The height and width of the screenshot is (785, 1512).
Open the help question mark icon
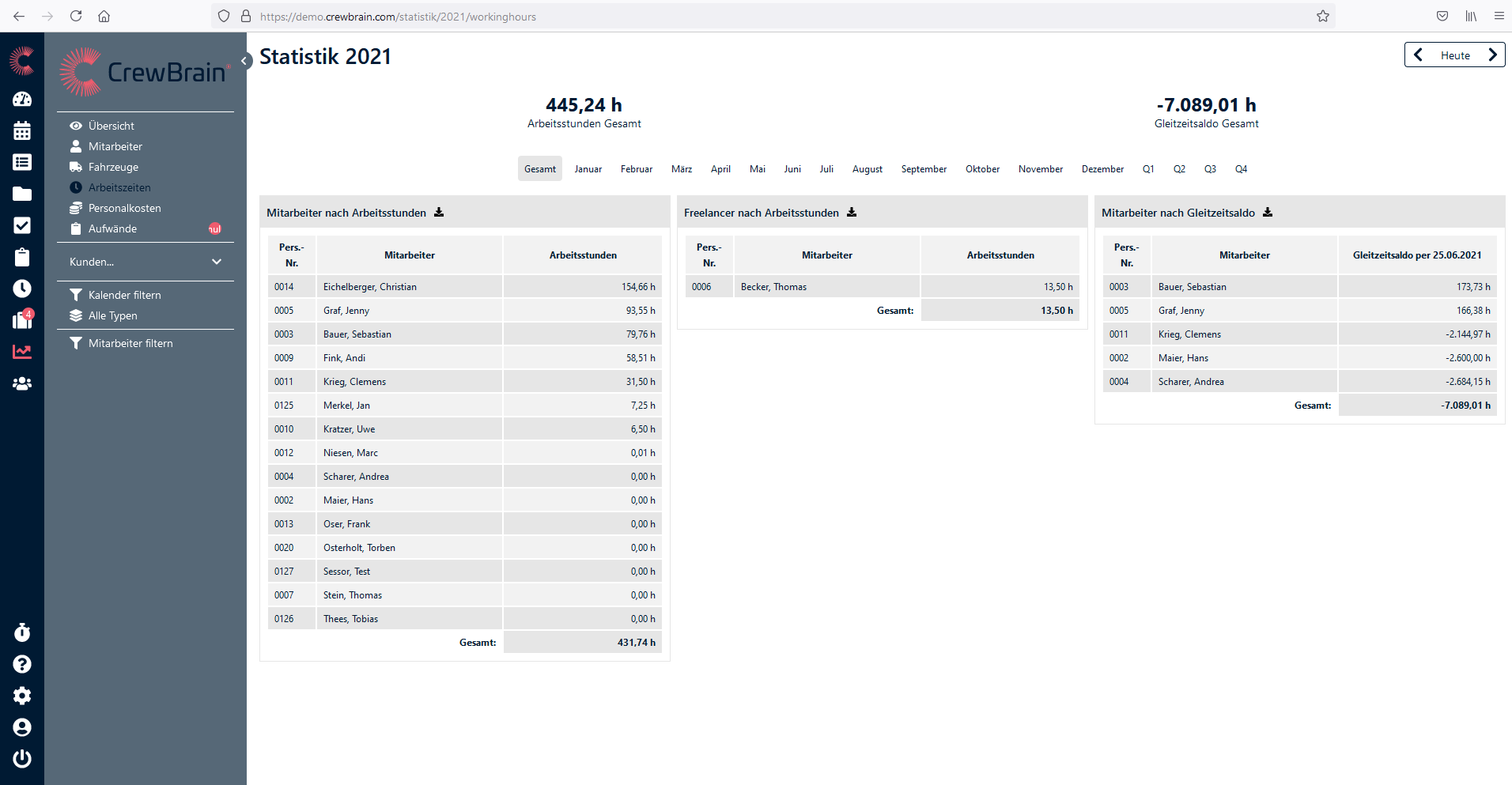(22, 664)
